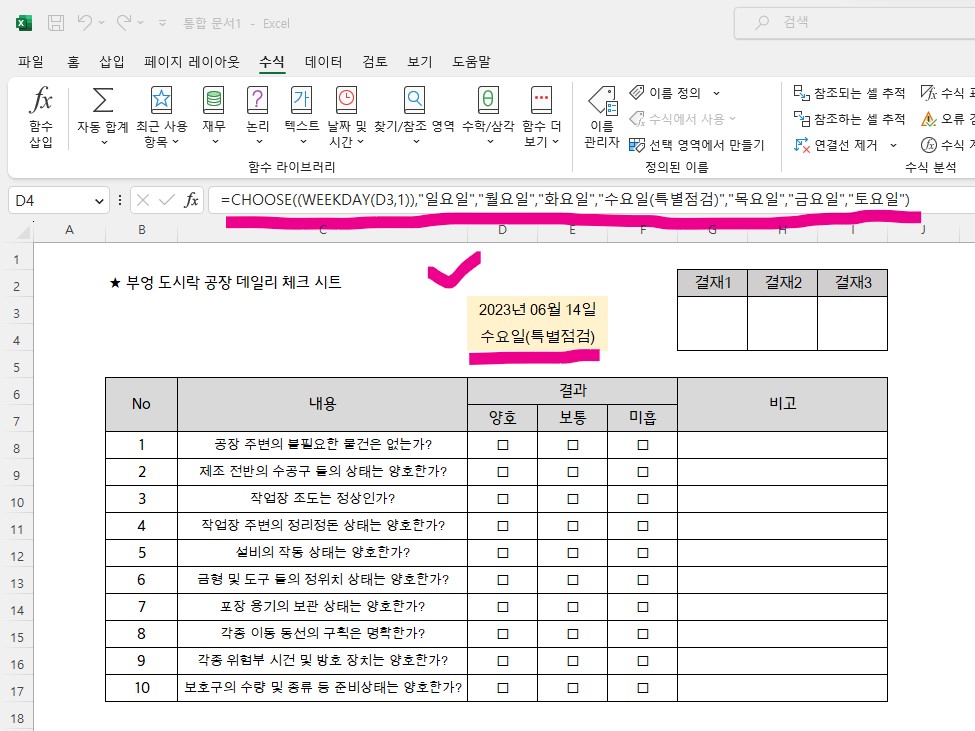975x731 pixels.
Task: Click the Save icon in quick access toolbar
Action: click(56, 24)
